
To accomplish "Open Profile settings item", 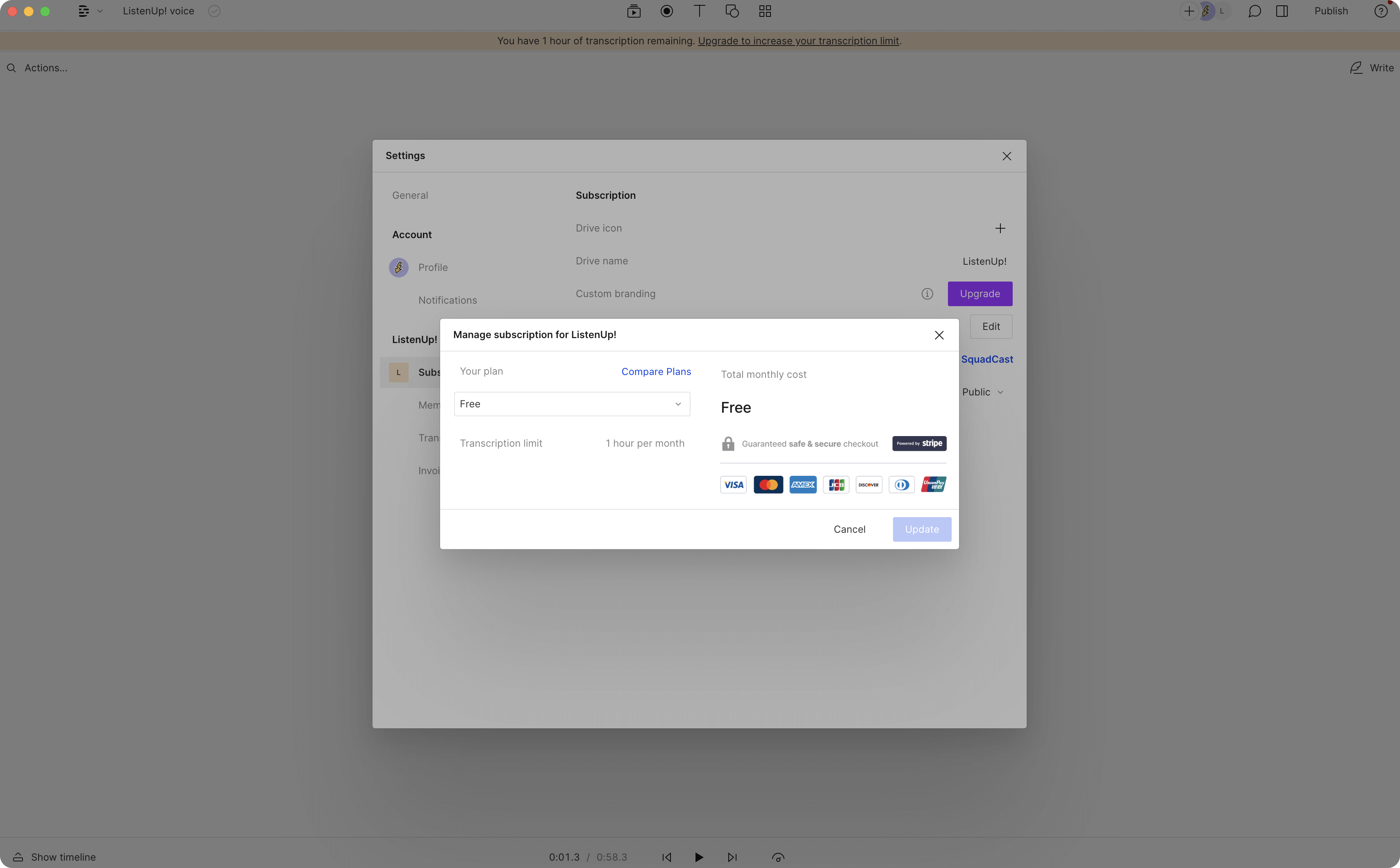I will click(433, 268).
